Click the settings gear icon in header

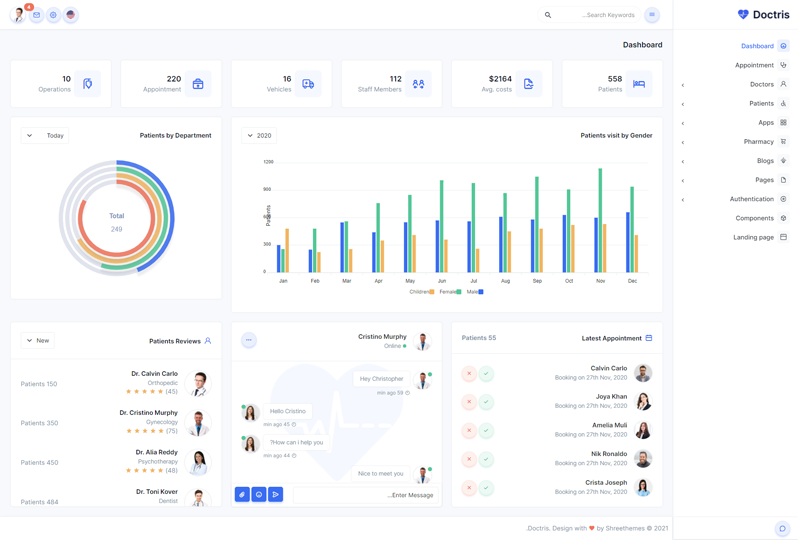53,15
